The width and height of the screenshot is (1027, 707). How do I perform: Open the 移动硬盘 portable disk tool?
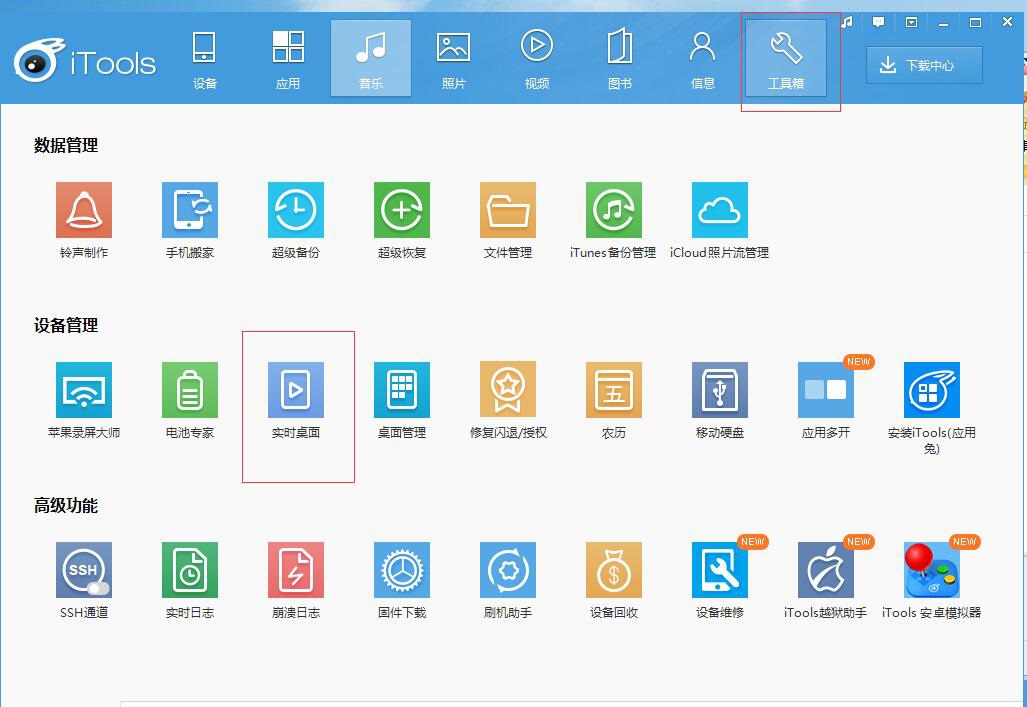(720, 390)
